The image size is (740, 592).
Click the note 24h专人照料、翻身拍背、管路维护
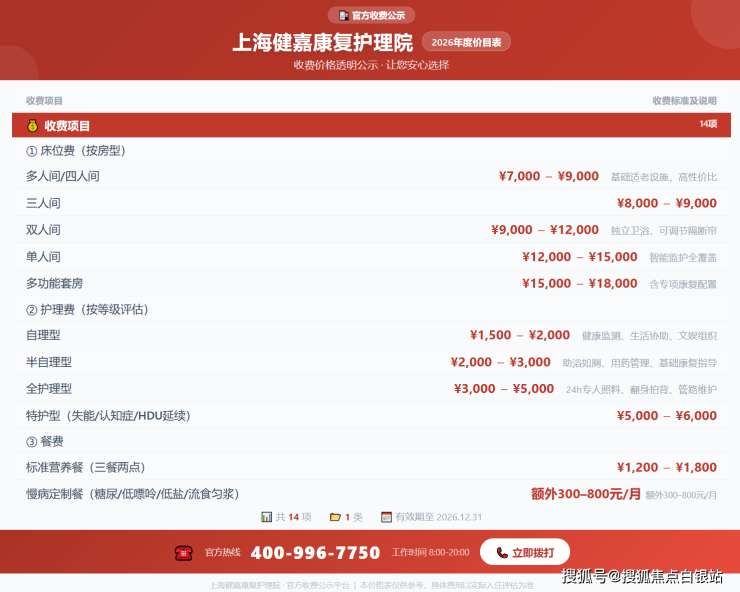[x=641, y=389]
